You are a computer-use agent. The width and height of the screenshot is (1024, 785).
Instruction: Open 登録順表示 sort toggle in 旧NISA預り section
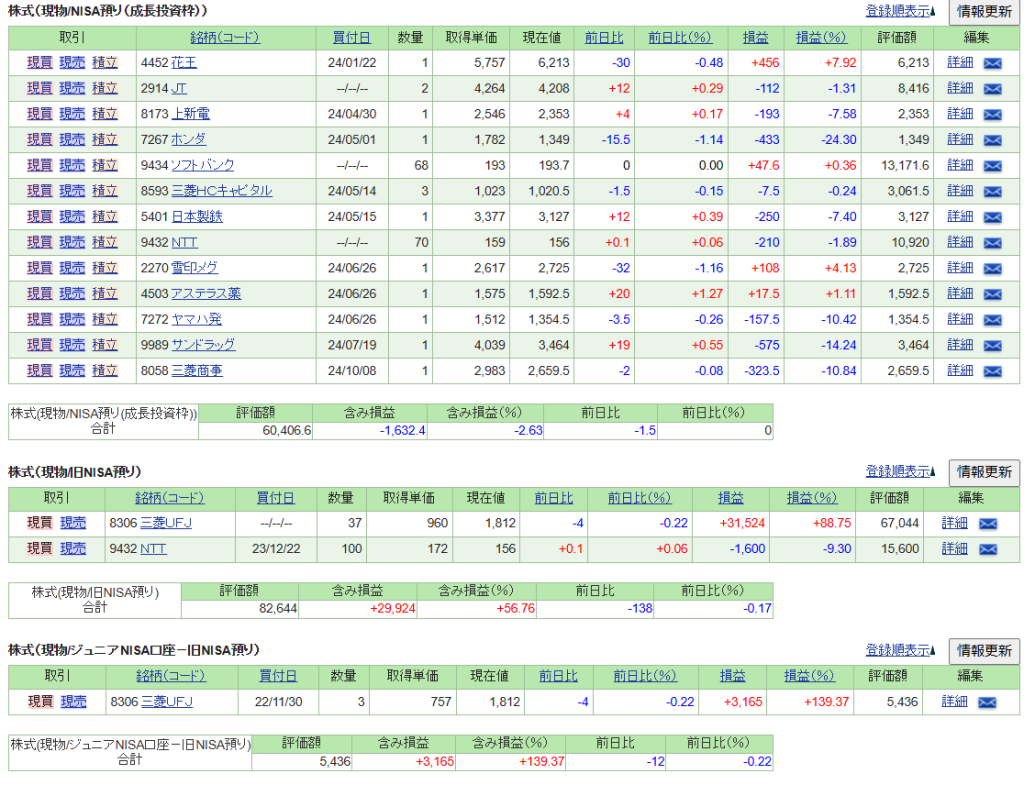tap(901, 471)
